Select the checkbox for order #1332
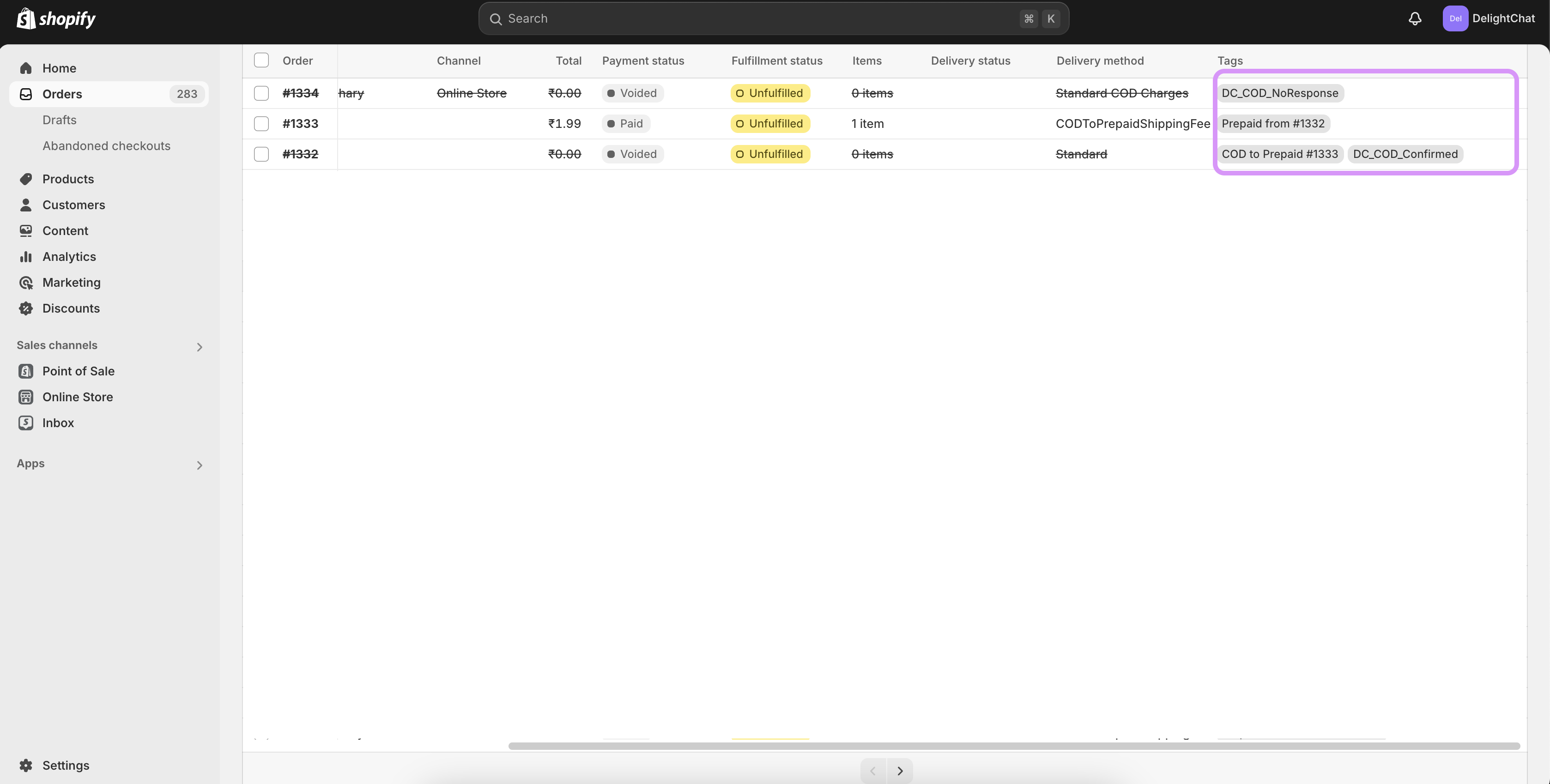1550x784 pixels. click(x=261, y=154)
